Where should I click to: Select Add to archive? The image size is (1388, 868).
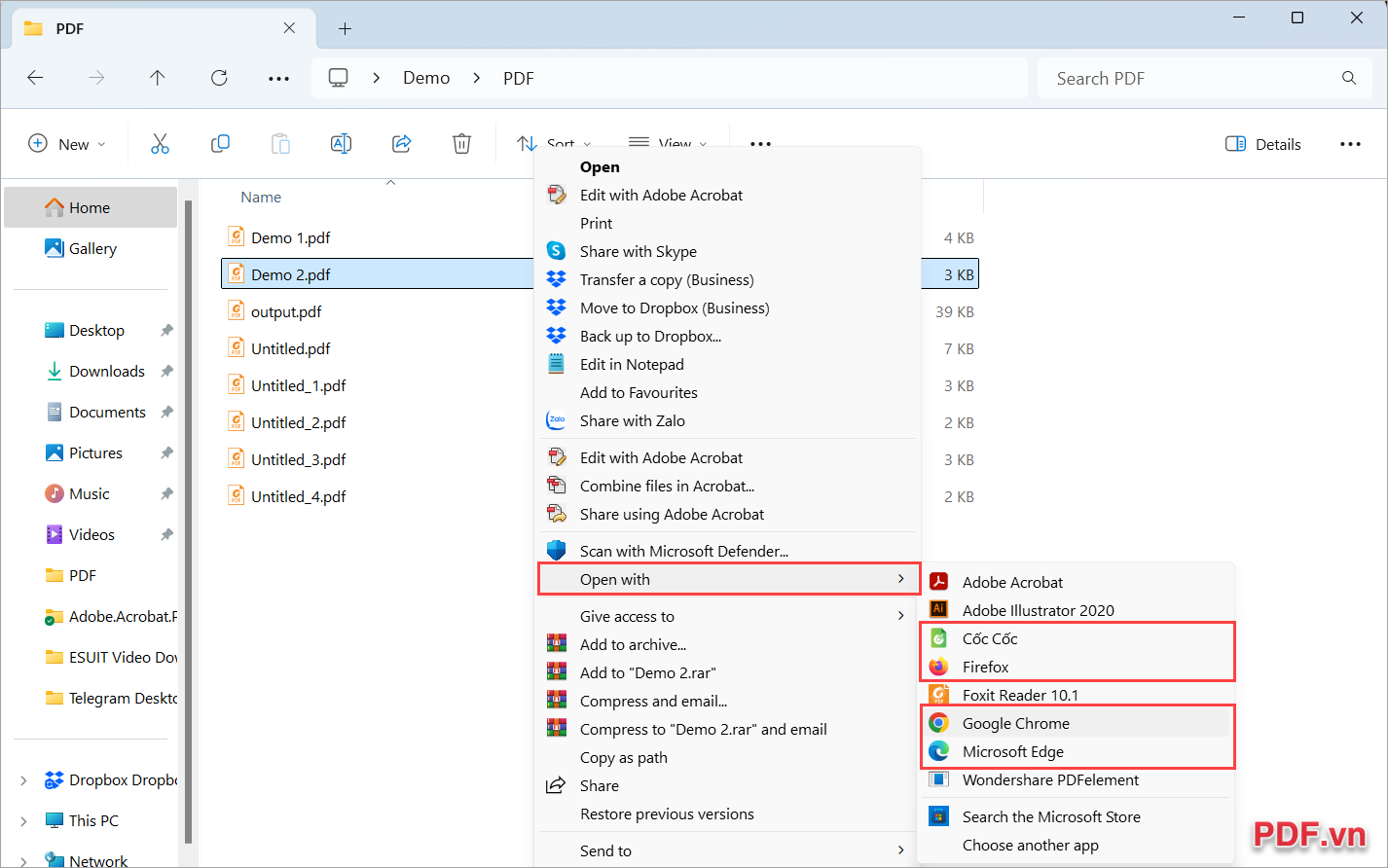[x=728, y=644]
